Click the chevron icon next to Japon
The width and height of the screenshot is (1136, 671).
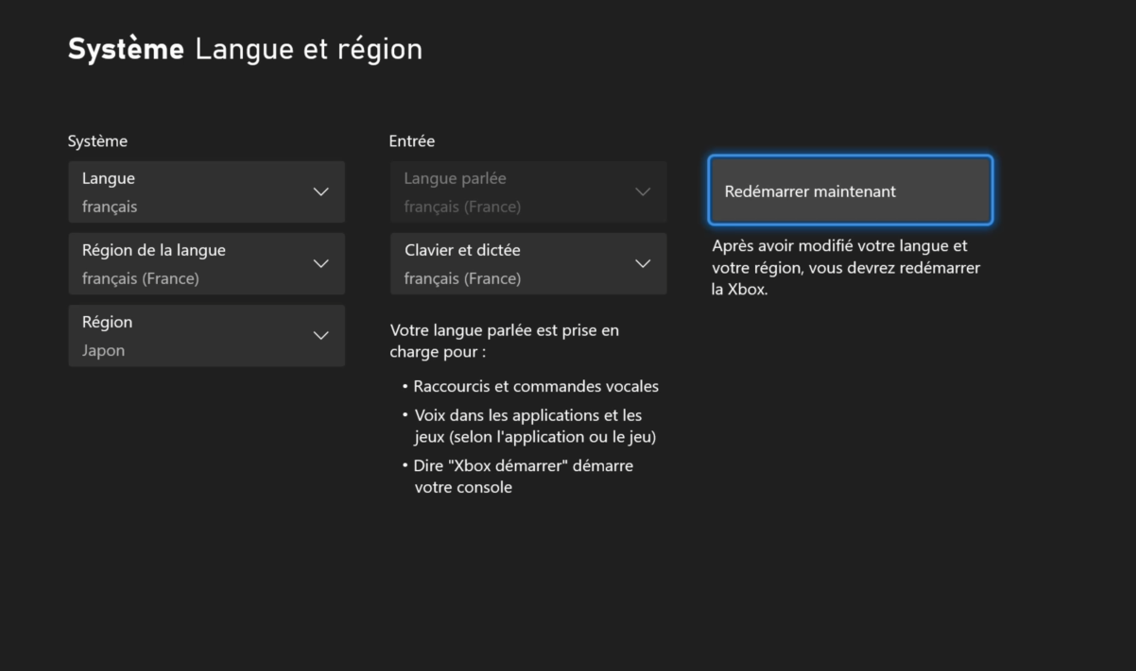(x=321, y=336)
